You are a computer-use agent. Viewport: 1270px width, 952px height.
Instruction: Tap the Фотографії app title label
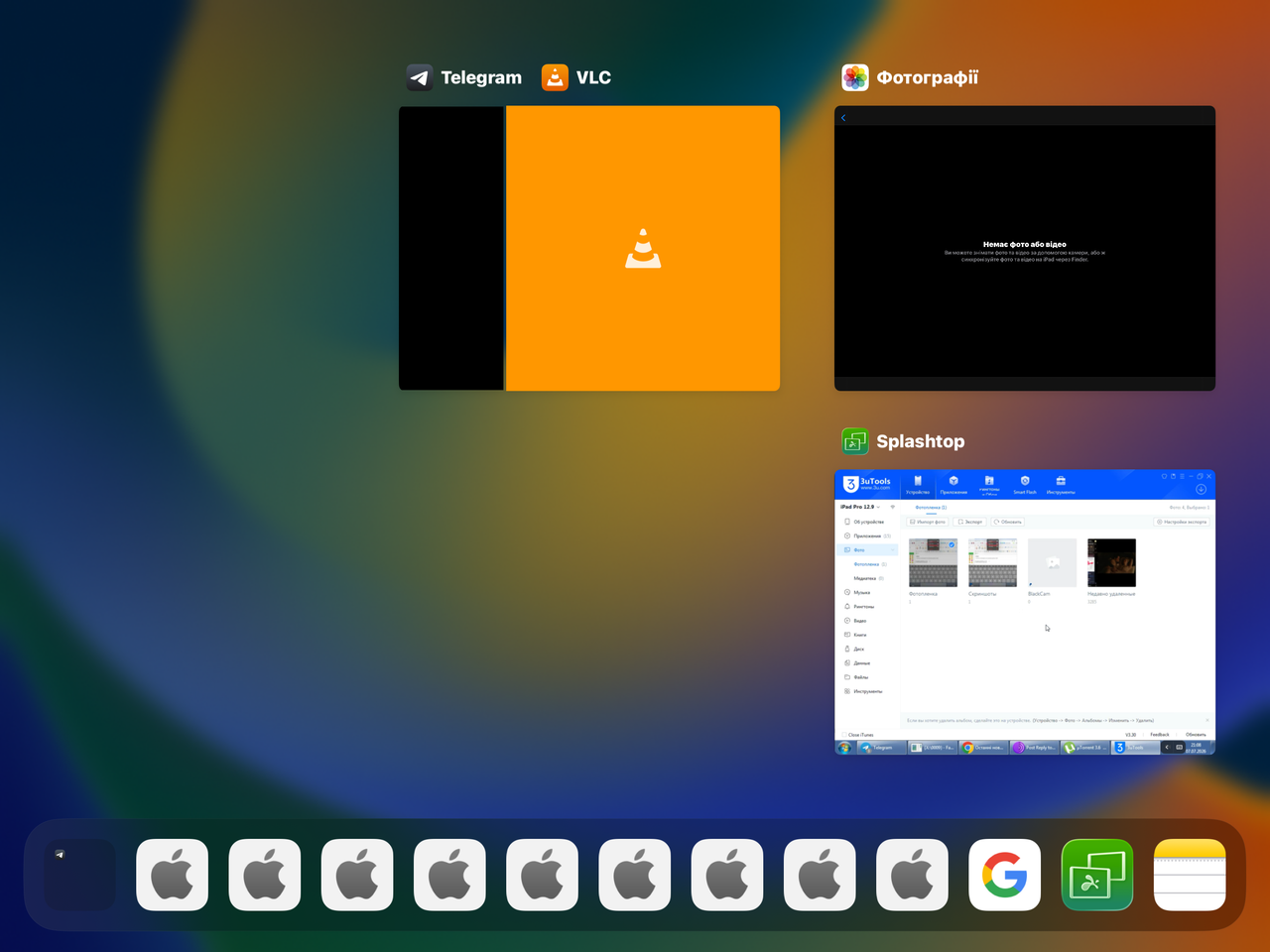pyautogui.click(x=927, y=77)
